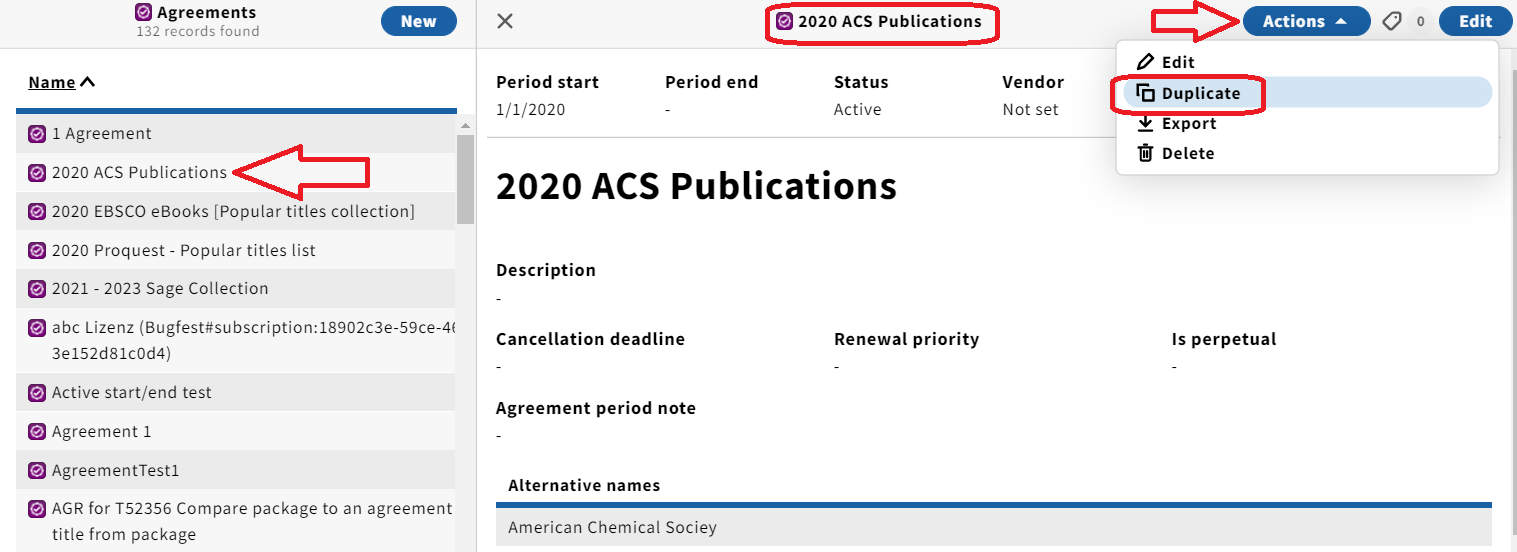Click the icon beside Active start/end test
This screenshot has height=552, width=1517.
pyautogui.click(x=37, y=393)
